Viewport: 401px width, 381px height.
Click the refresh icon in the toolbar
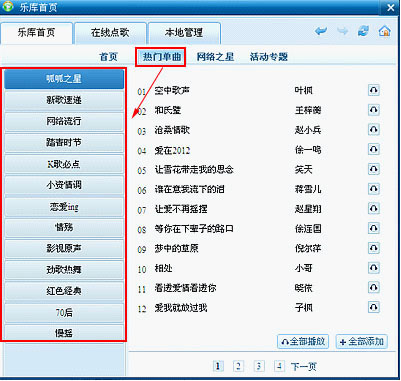(x=363, y=32)
